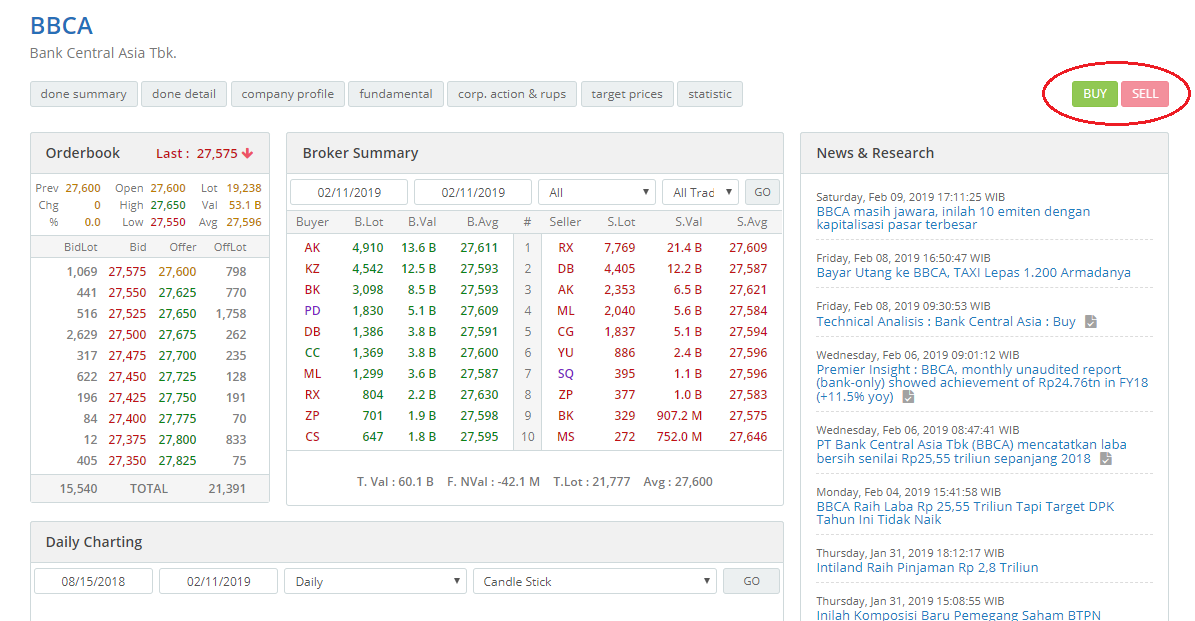Edit chart start date 08/15/2018
The image size is (1195, 621).
coord(93,581)
